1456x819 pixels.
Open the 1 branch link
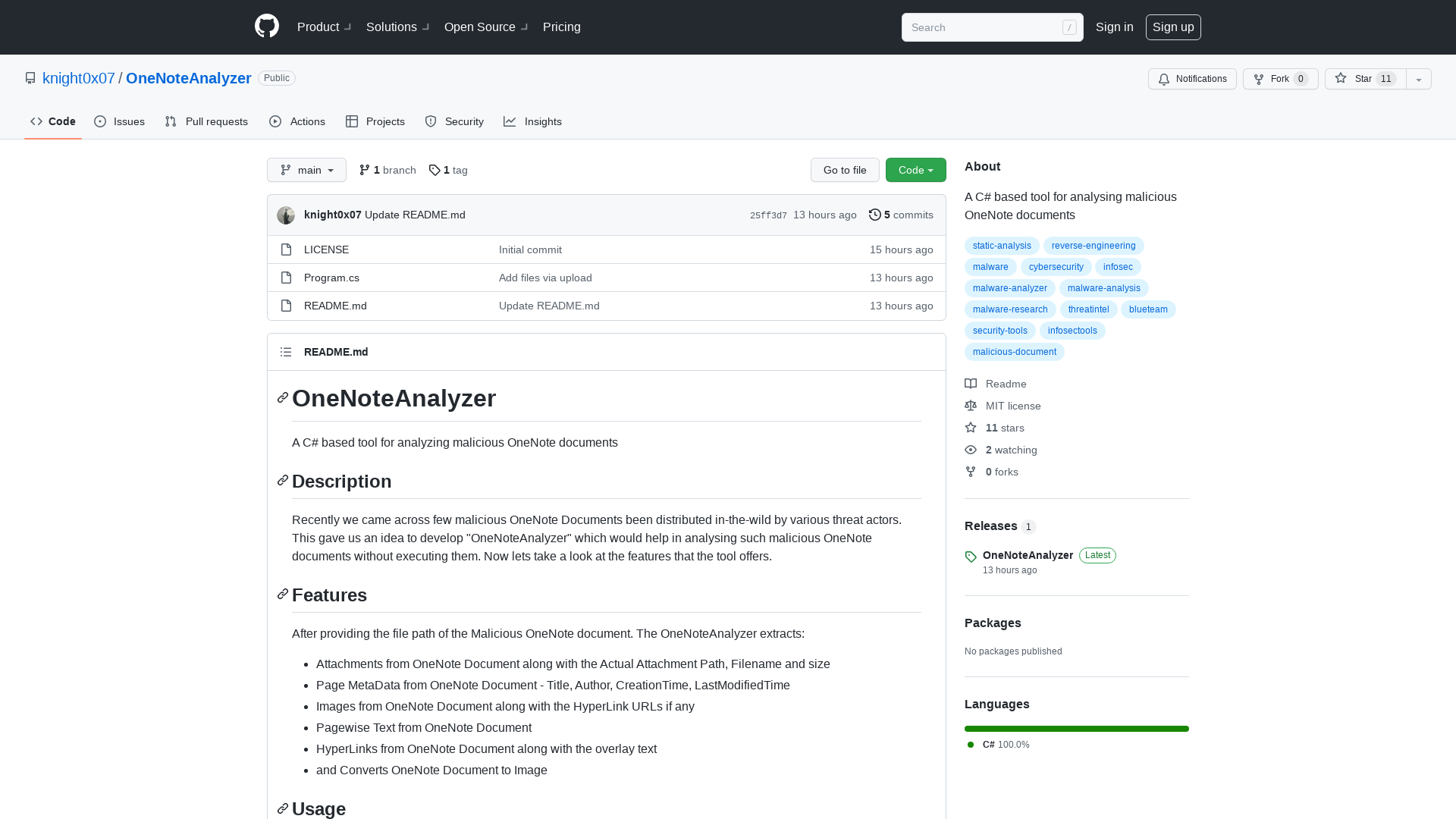coord(388,170)
